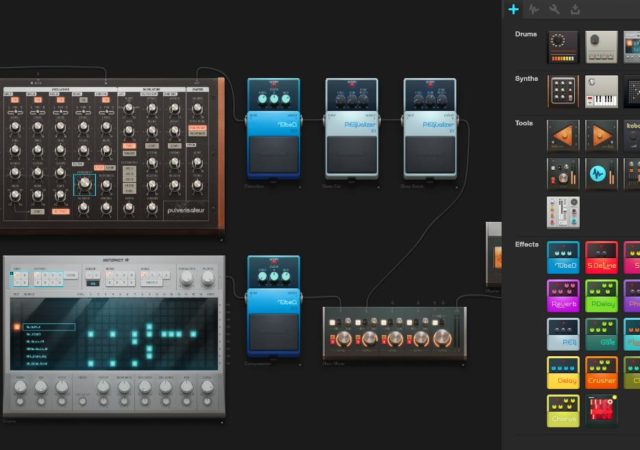Open the export tab with tray arrow icon
This screenshot has height=450, width=640.
(x=575, y=9)
